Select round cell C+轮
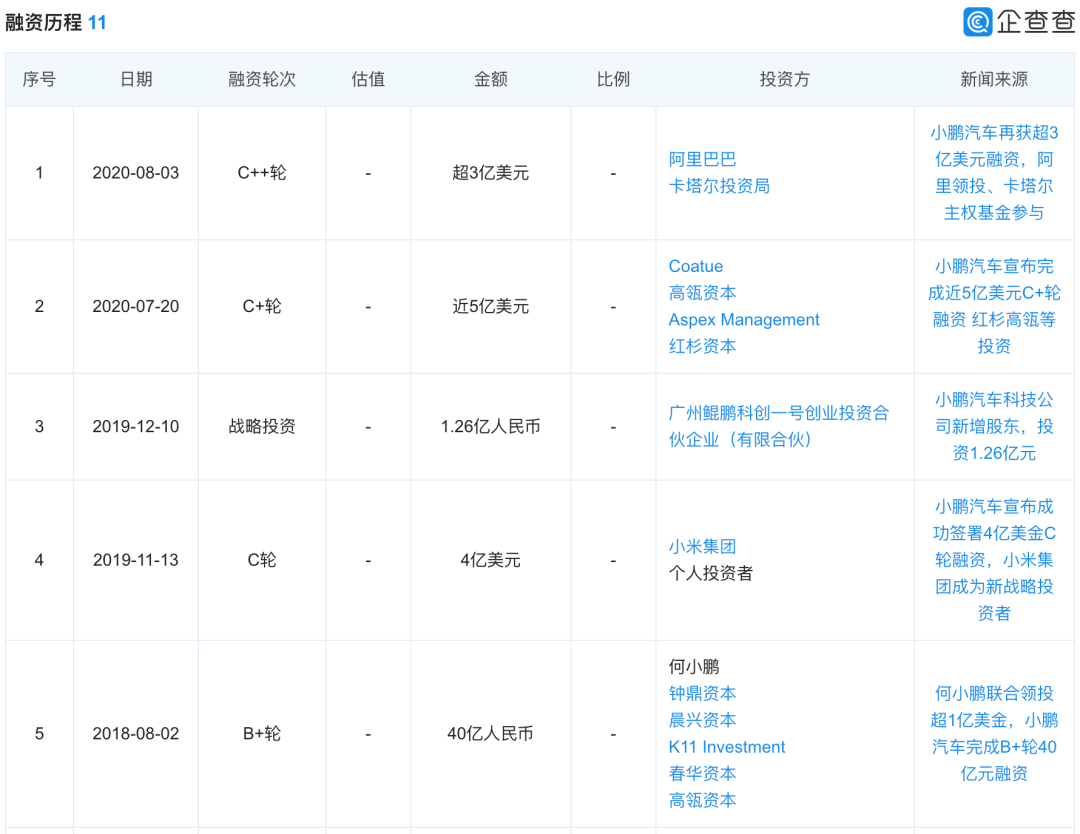This screenshot has width=1080, height=834. point(262,306)
